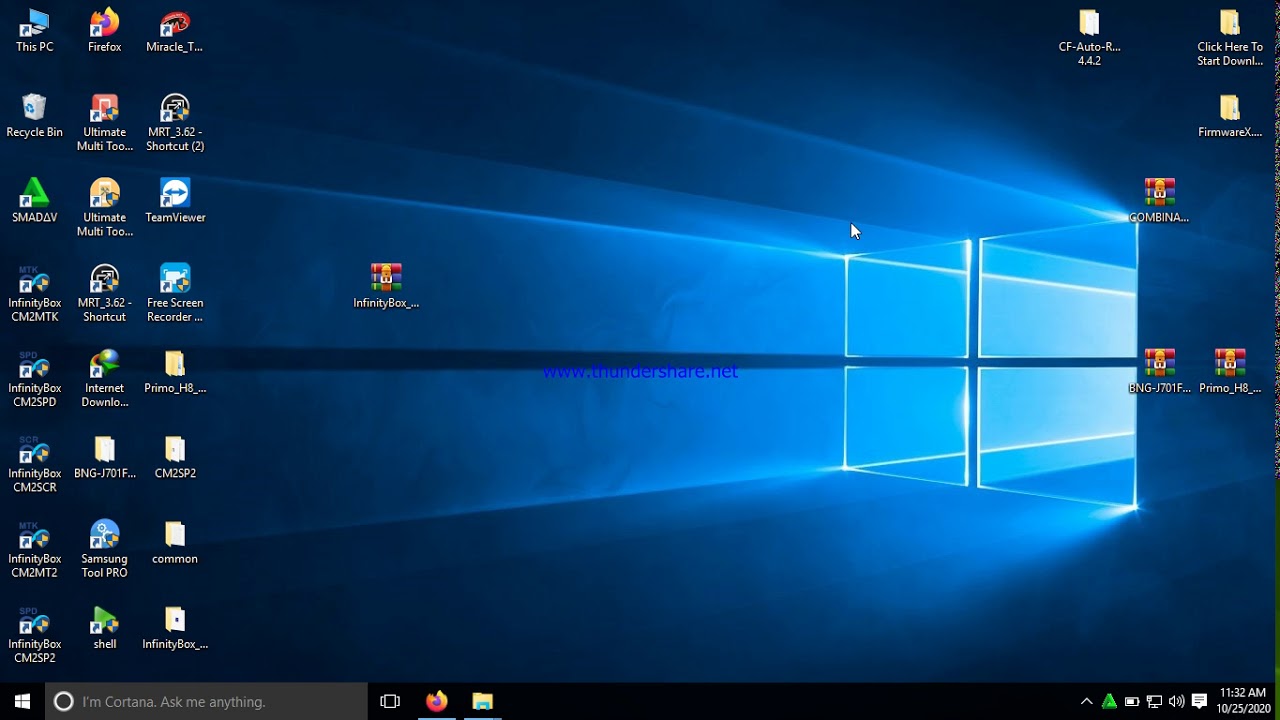Open the Action Center notifications
The image size is (1280, 720).
pos(1199,701)
